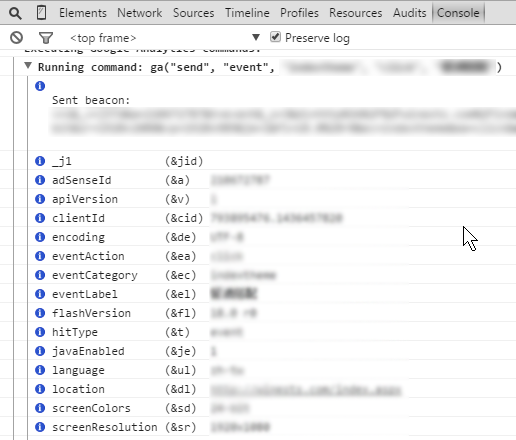
Task: Open the Profiles tab
Action: coord(299,13)
